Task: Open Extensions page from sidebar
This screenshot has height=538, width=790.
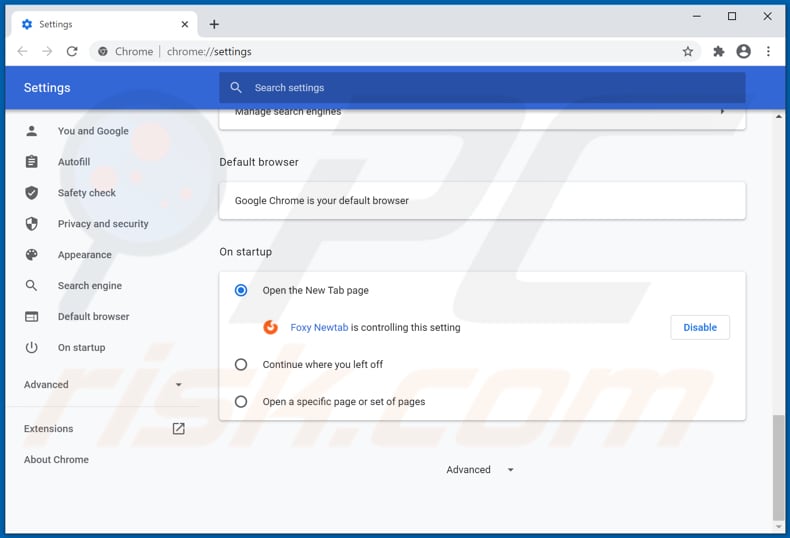Action: pos(48,429)
